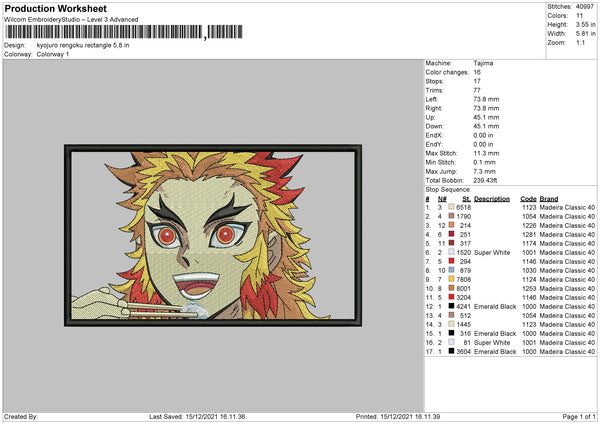
Task: Click design name 'kyojuro rengoku rectangle 5,8 in'
Action: [x=83, y=45]
